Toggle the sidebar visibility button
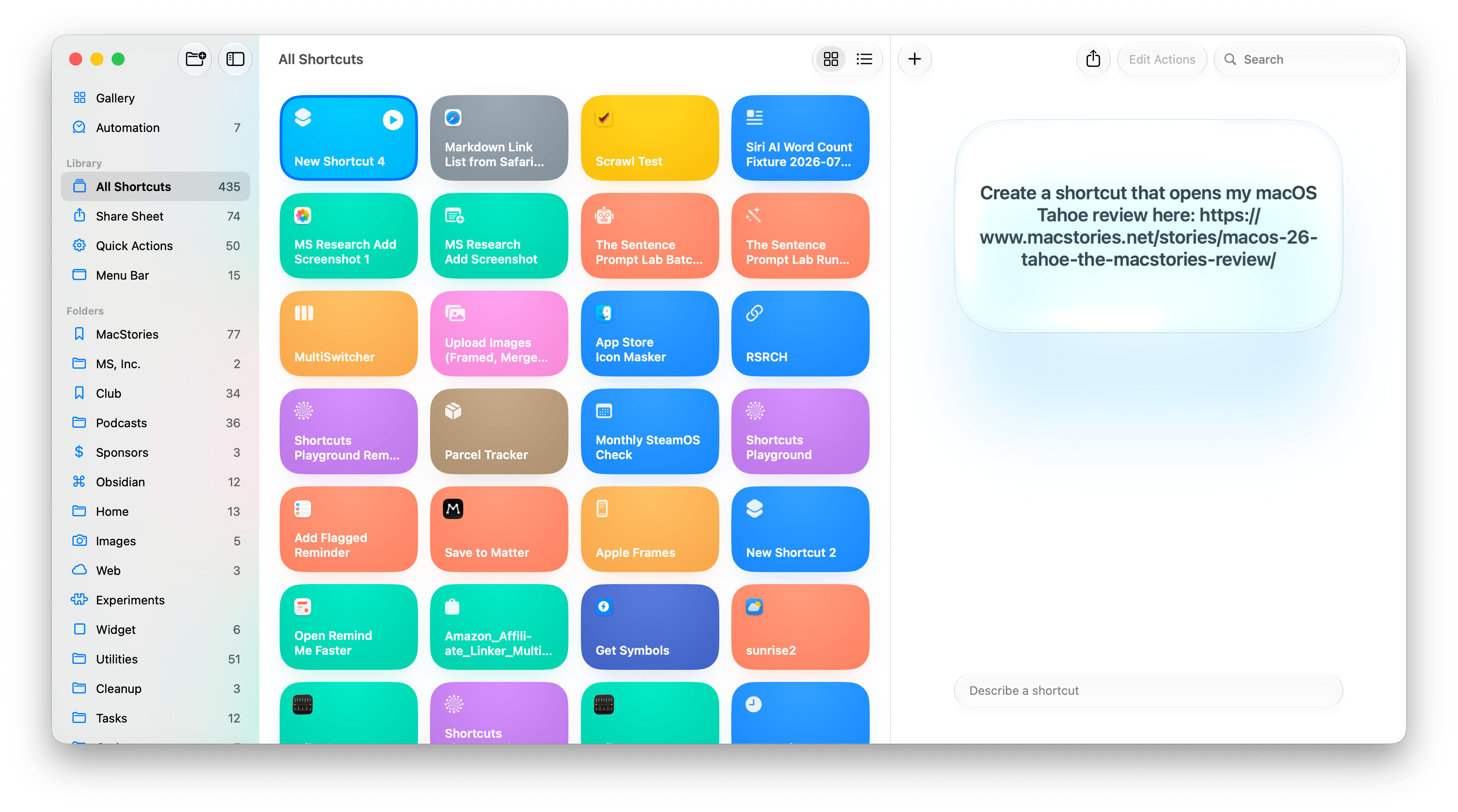The height and width of the screenshot is (812, 1458). point(235,59)
